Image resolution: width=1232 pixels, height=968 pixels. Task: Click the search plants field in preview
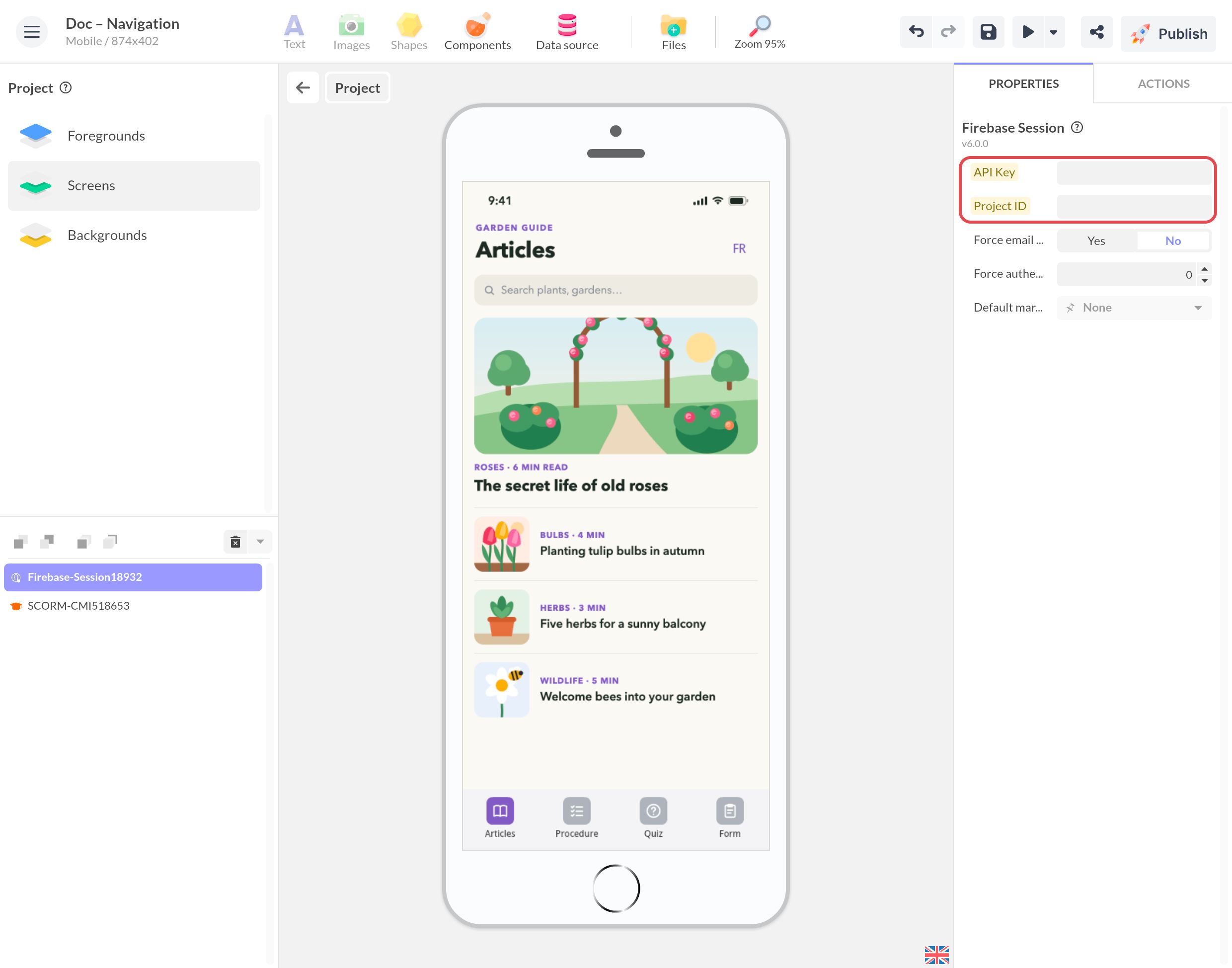[x=615, y=290]
